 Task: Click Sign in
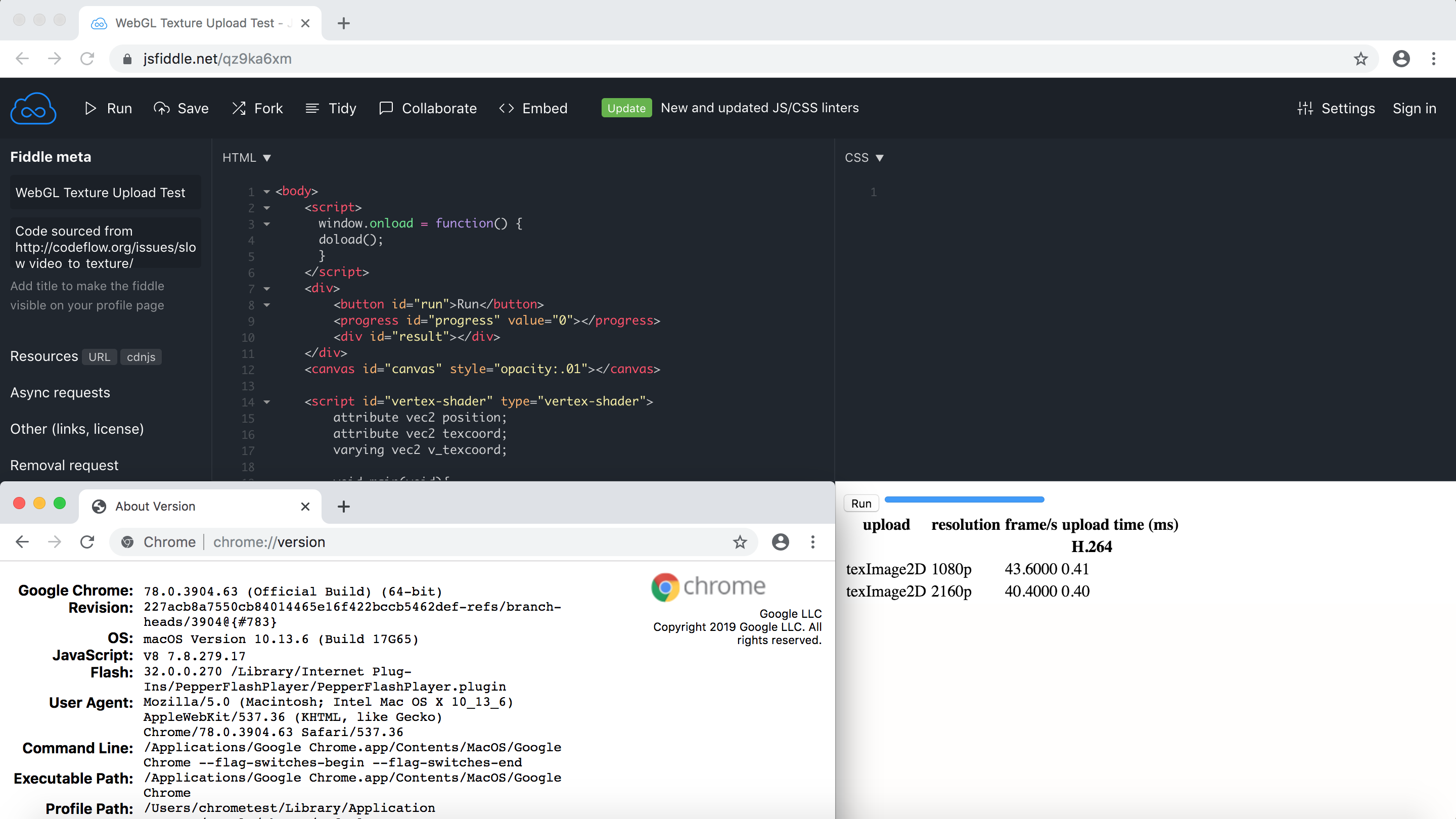click(x=1414, y=108)
